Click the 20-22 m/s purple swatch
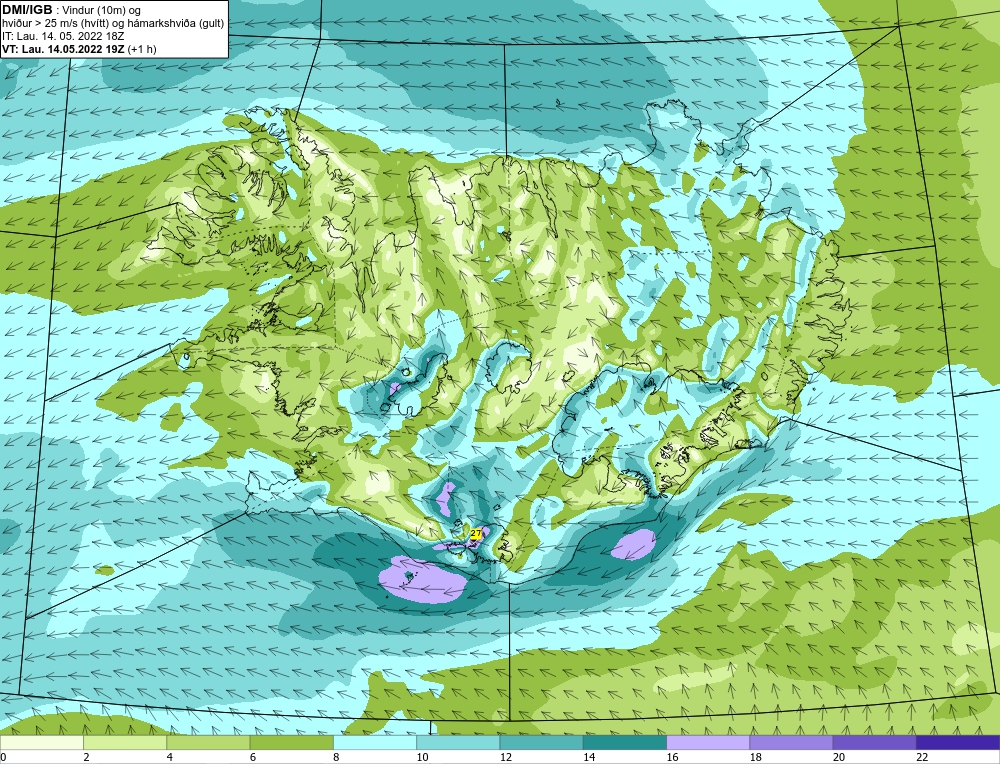The width and height of the screenshot is (1000, 764). click(x=874, y=742)
